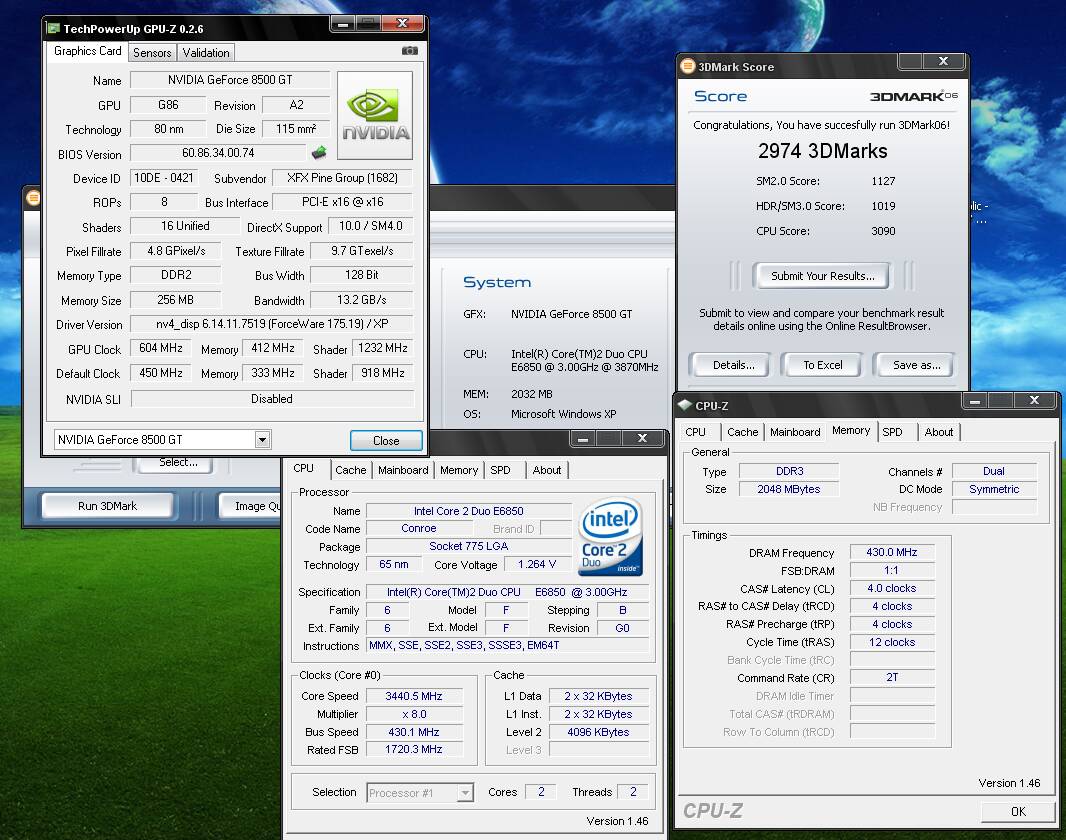The width and height of the screenshot is (1066, 840).
Task: Minimize the GPU-Z window
Action: (x=343, y=24)
